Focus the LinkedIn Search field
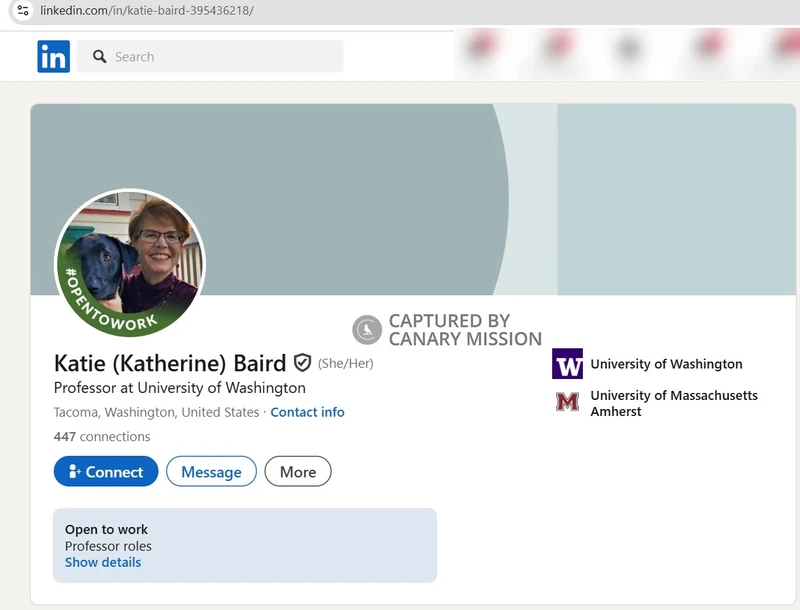 pyautogui.click(x=210, y=56)
